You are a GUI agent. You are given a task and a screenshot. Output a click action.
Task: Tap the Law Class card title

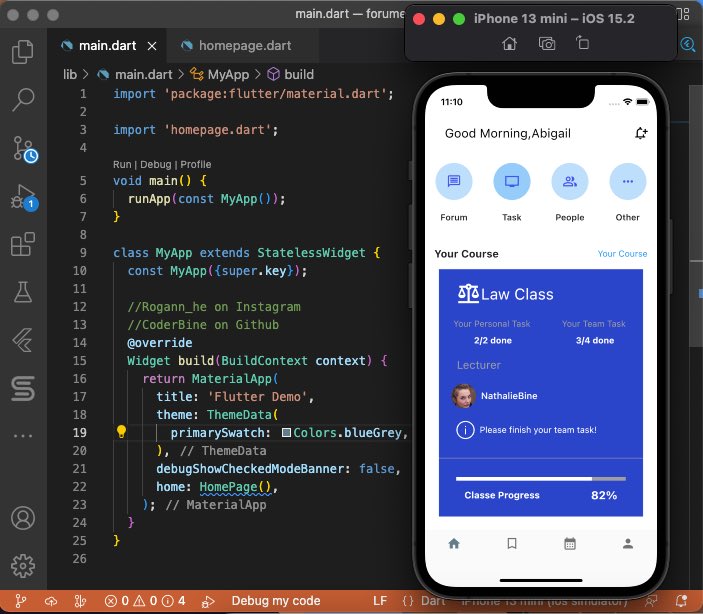tap(517, 294)
